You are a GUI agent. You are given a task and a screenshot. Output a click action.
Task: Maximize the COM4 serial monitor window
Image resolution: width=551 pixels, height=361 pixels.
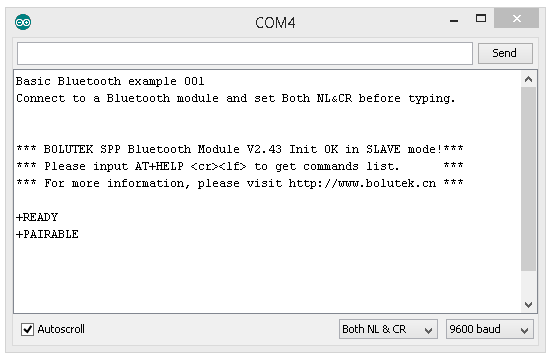pos(481,18)
